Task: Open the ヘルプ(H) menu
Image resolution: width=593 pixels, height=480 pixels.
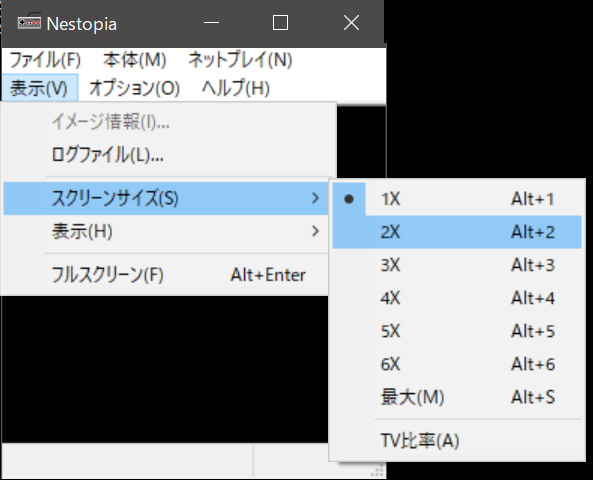Action: coord(236,88)
